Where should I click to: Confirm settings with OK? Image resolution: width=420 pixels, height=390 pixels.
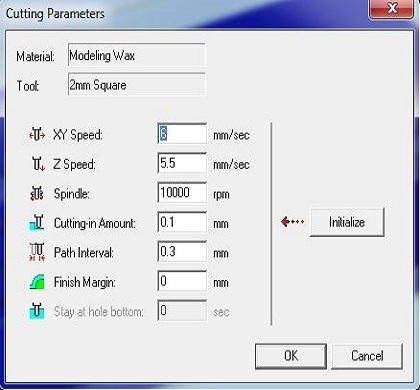(x=291, y=356)
